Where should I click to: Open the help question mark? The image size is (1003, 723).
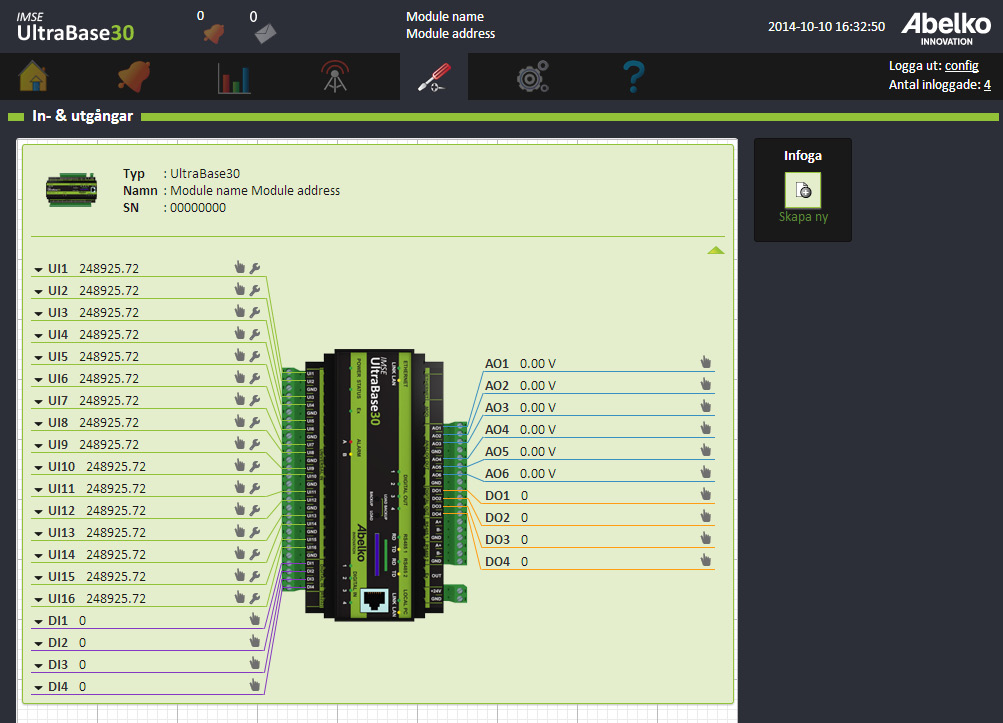(634, 77)
